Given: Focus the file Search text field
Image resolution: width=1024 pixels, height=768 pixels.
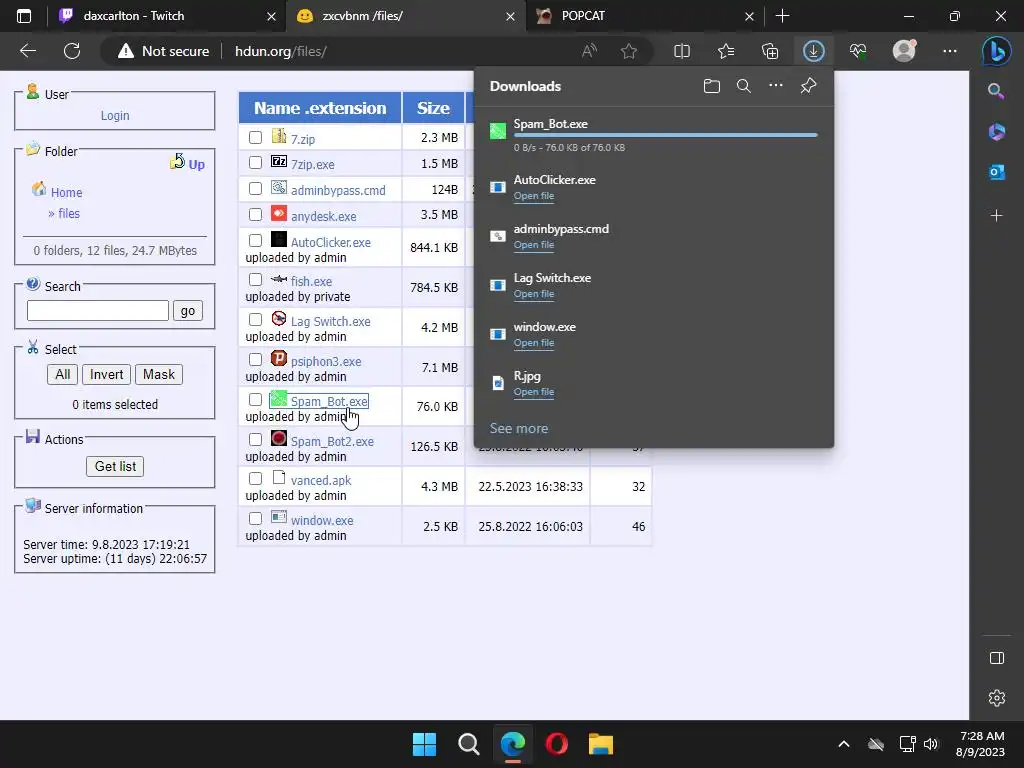Looking at the screenshot, I should pos(97,311).
